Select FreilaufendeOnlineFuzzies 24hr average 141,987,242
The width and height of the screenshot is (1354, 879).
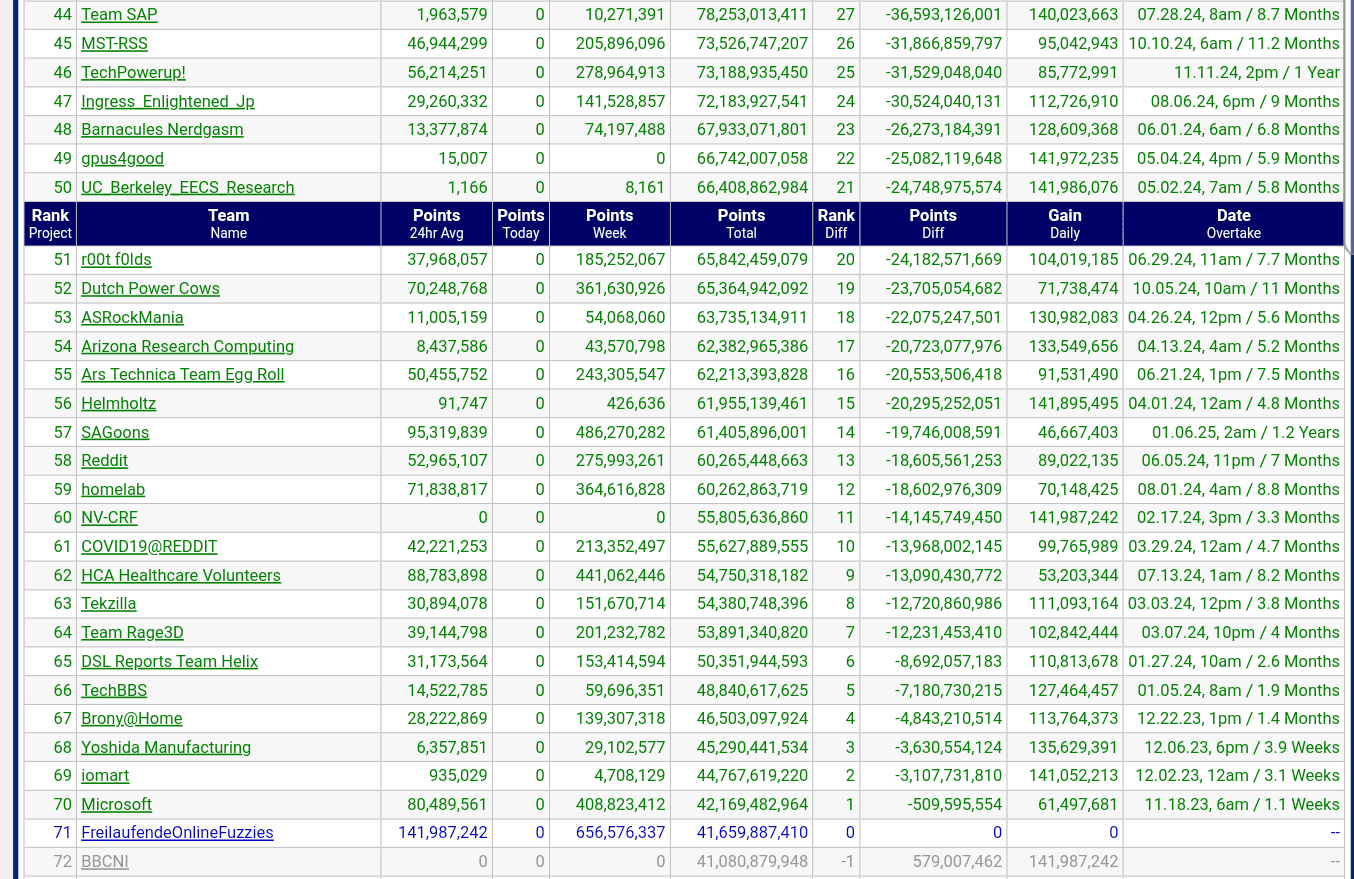(x=443, y=833)
